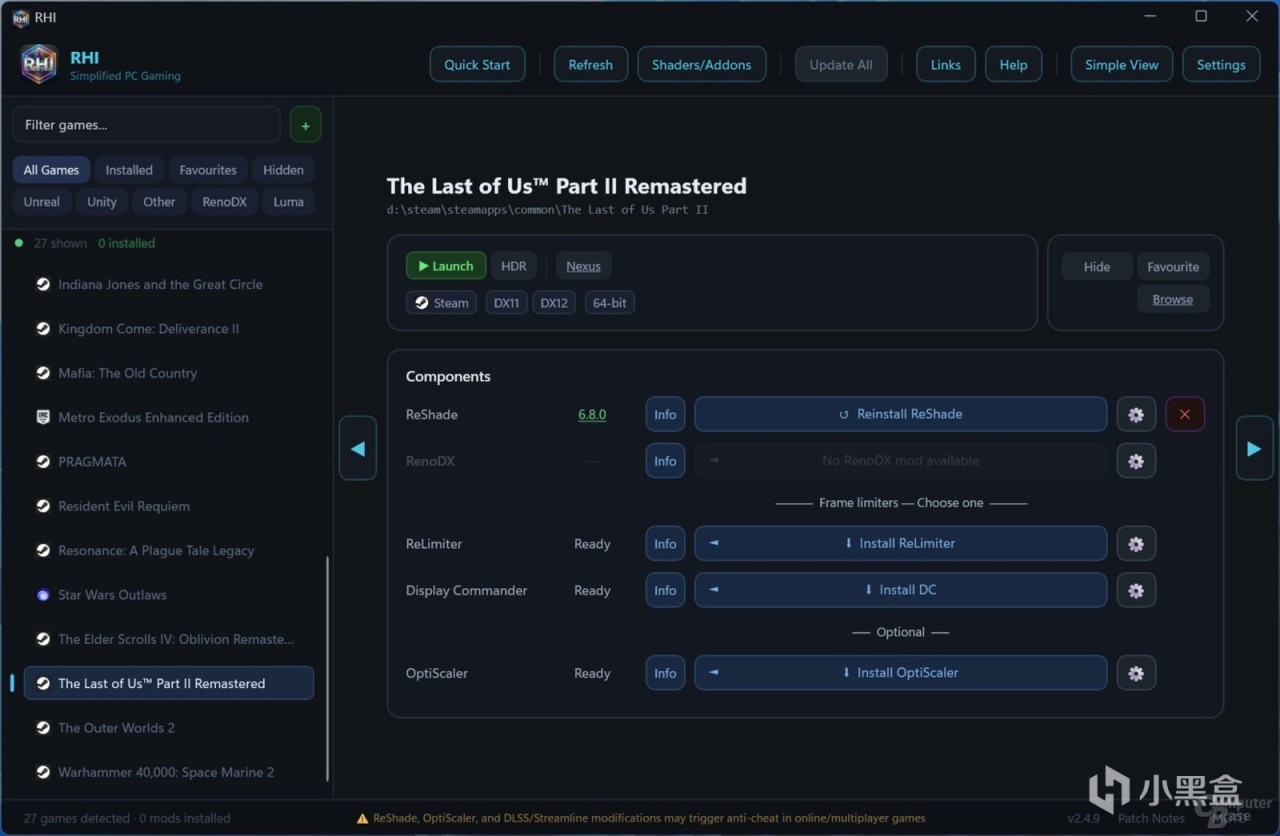Click store icon beside Metro Exodus Enhanced Edition
Screen dimensions: 1280x836
point(43,417)
